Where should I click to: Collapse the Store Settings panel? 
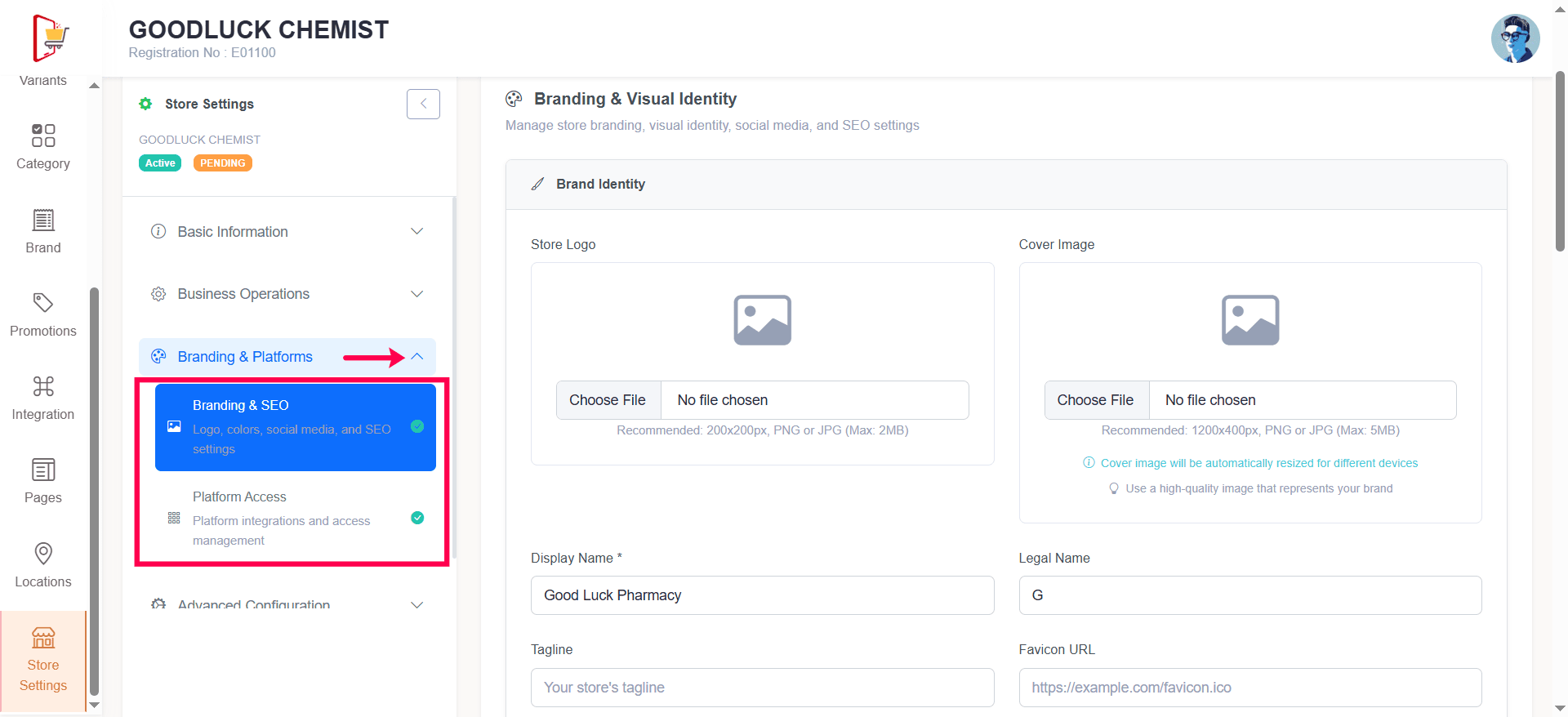pos(423,104)
